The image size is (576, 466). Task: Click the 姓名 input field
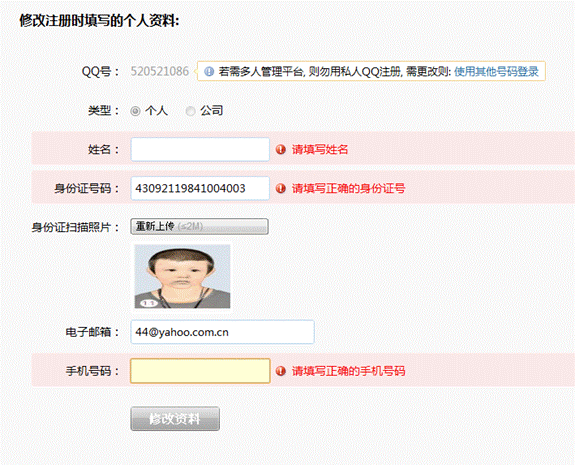(x=200, y=149)
